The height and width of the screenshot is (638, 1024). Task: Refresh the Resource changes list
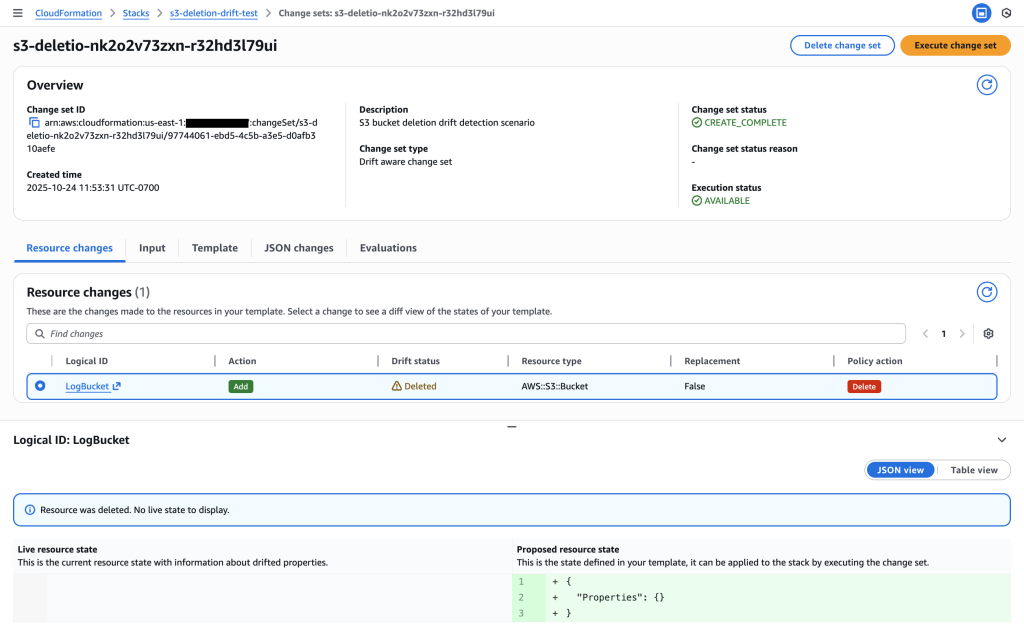(986, 292)
